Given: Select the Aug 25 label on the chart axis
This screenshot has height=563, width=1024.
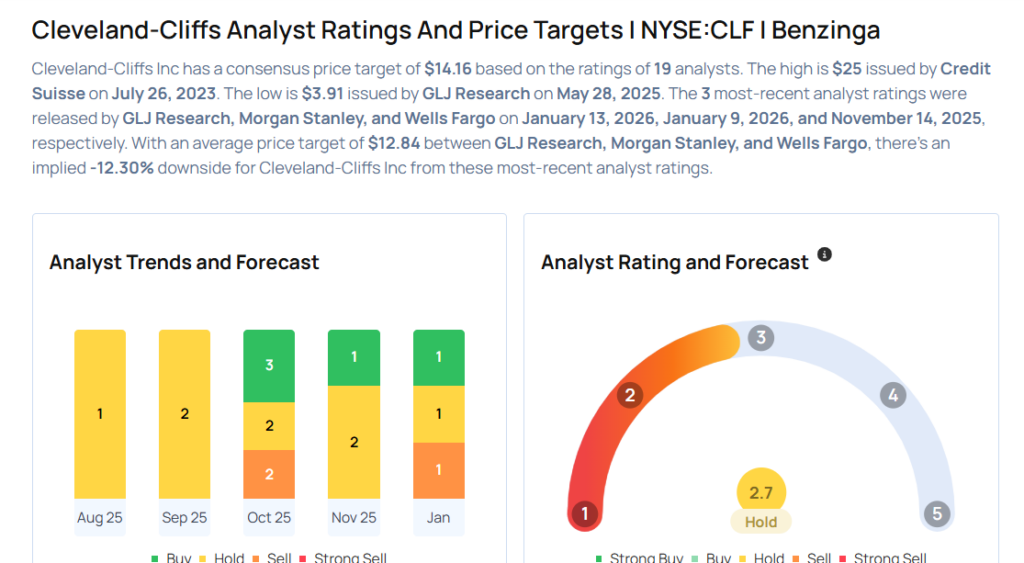Looking at the screenshot, I should 100,518.
